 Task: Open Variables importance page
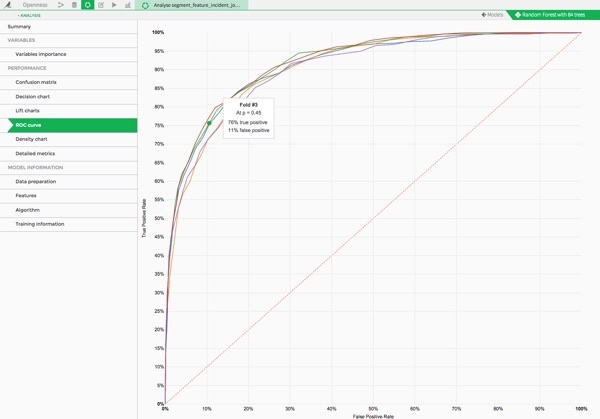point(68,54)
